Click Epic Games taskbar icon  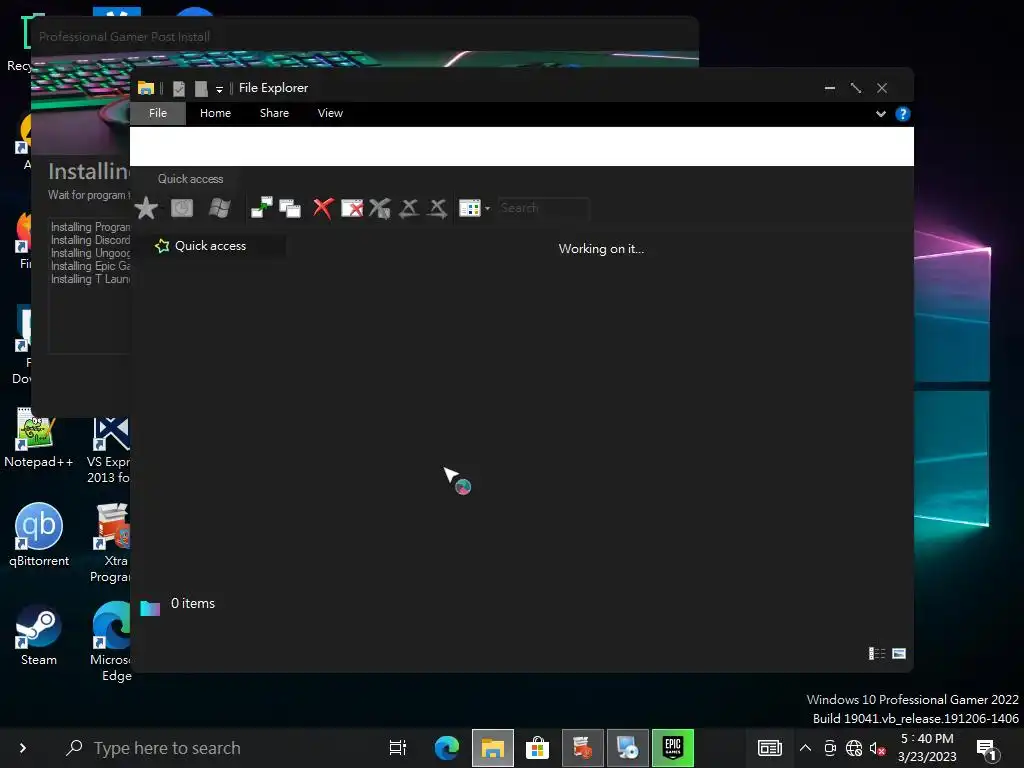[x=673, y=748]
